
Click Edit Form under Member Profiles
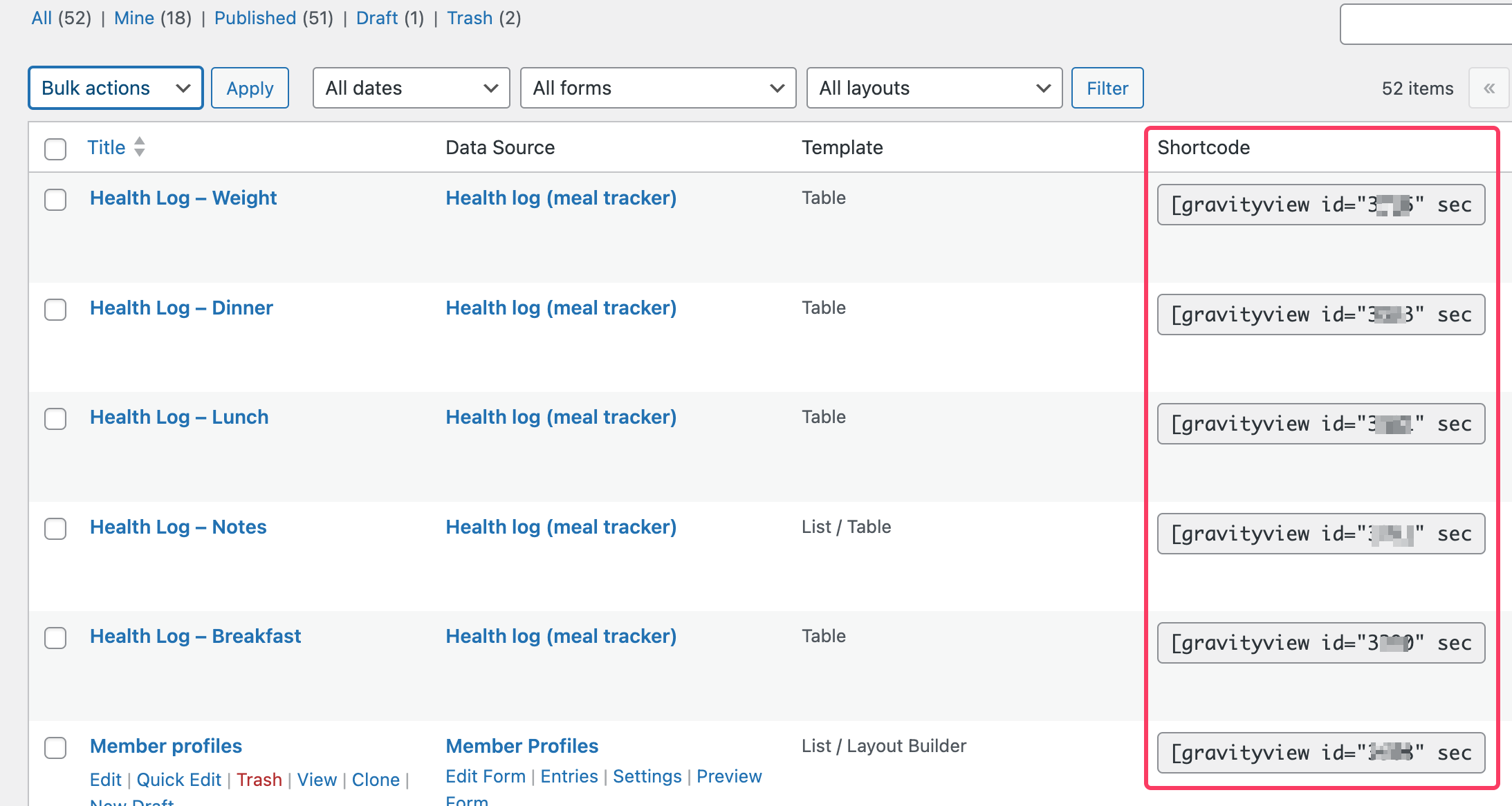[486, 776]
